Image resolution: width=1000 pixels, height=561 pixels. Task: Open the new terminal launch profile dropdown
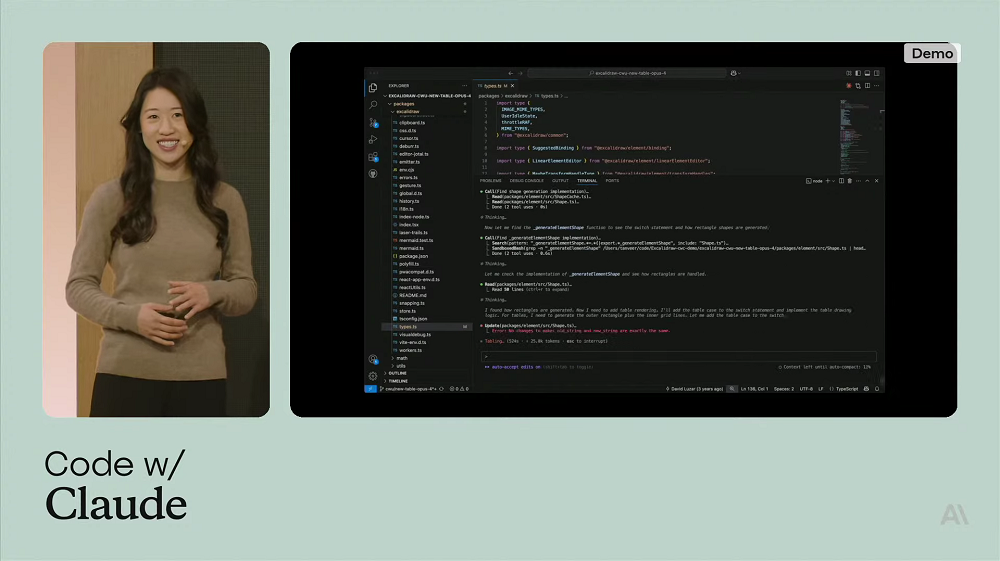833,181
